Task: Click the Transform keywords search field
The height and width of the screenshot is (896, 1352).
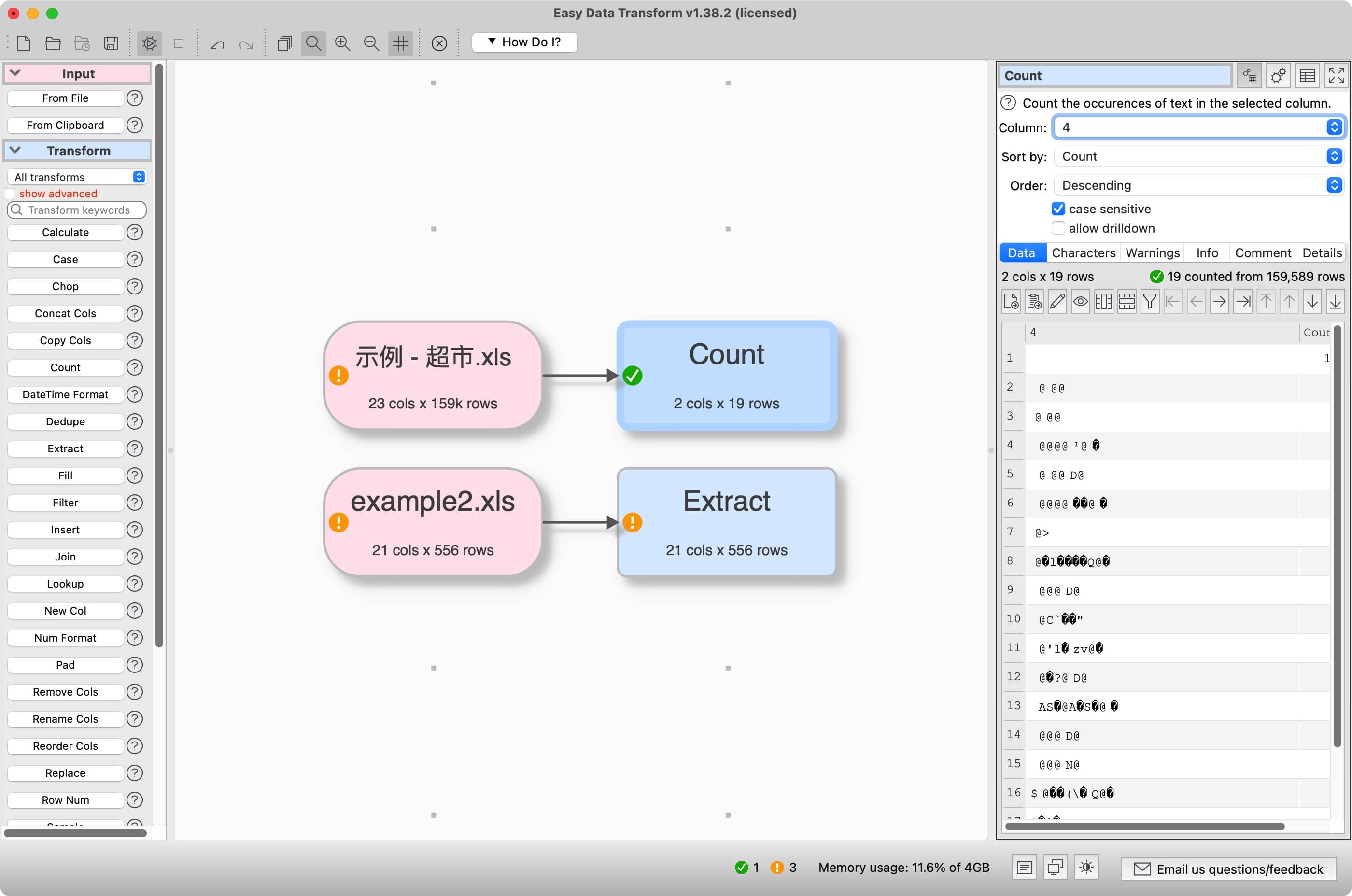Action: (77, 210)
